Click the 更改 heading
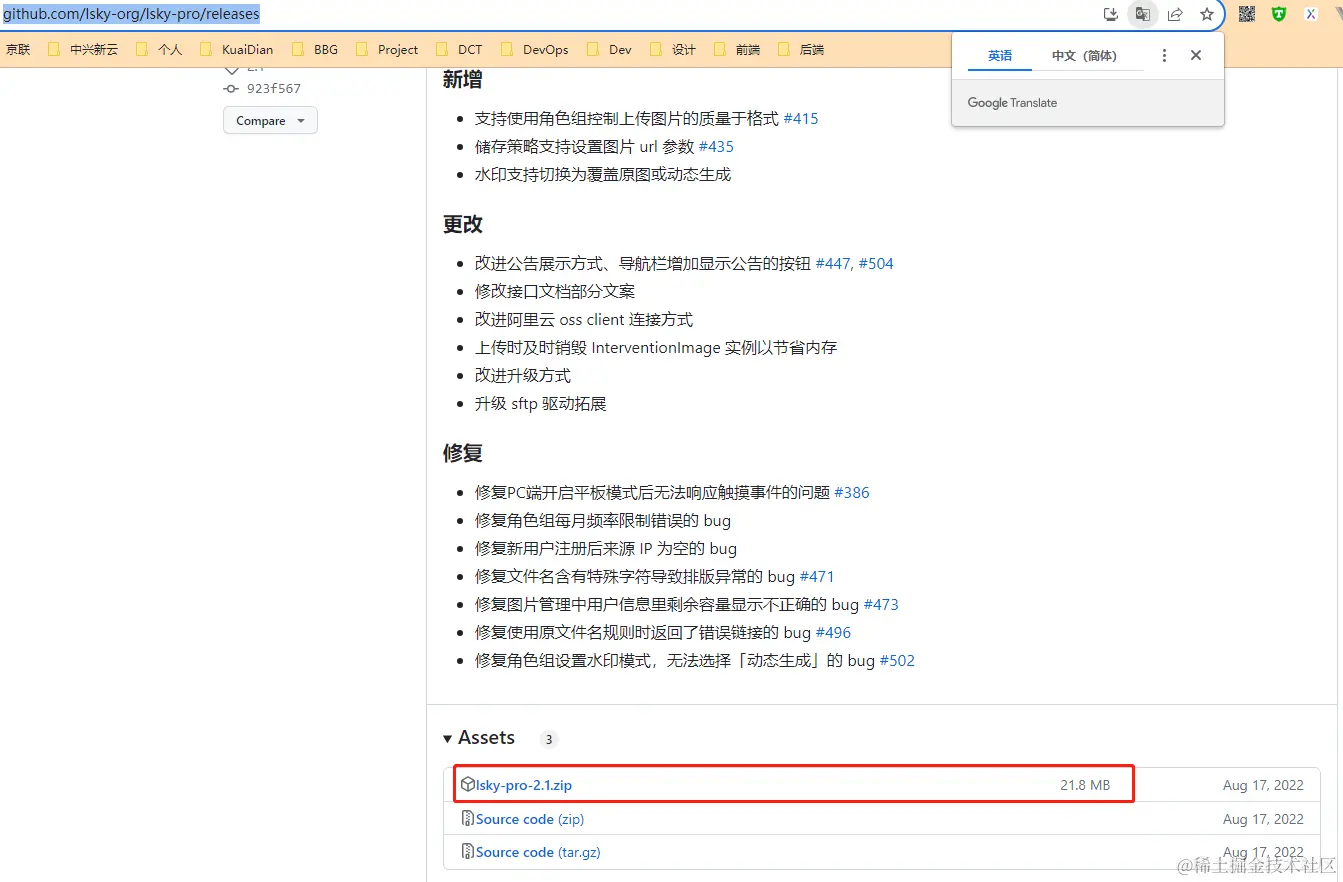Viewport: 1343px width, 882px height. 463,224
